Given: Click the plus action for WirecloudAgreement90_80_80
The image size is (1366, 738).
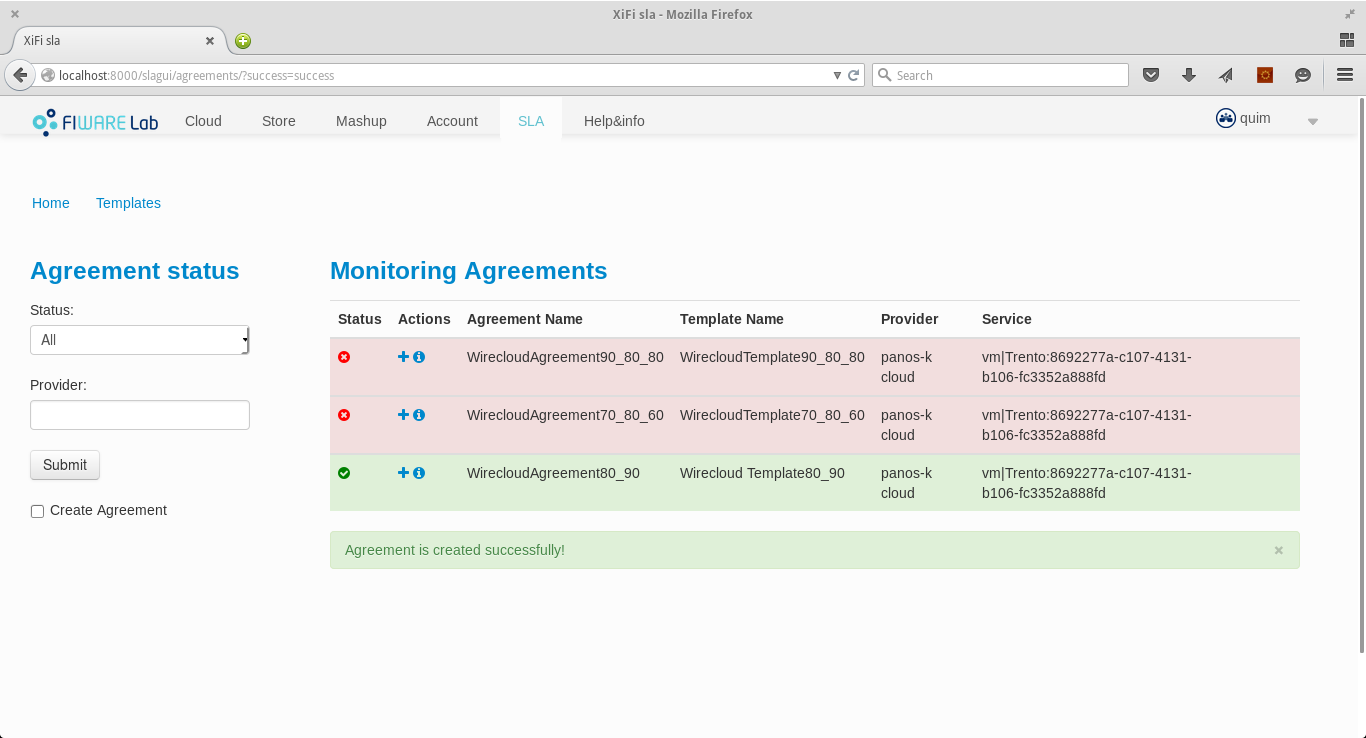Looking at the screenshot, I should (x=403, y=357).
